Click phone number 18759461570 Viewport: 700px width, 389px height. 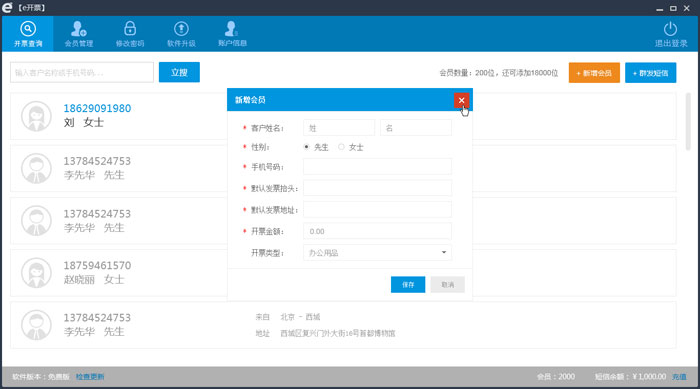pos(97,265)
